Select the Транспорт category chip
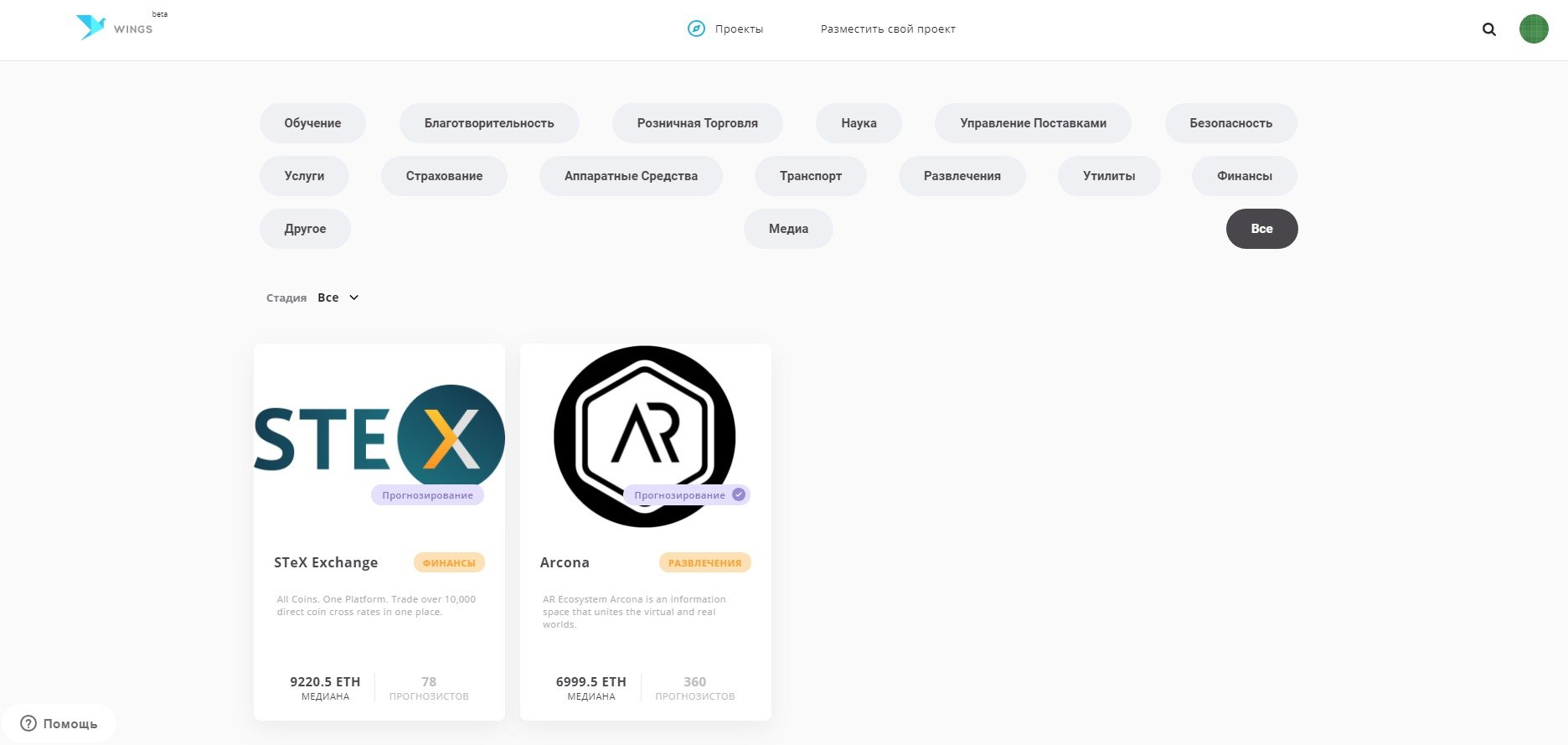Viewport: 1568px width, 745px height. point(811,176)
